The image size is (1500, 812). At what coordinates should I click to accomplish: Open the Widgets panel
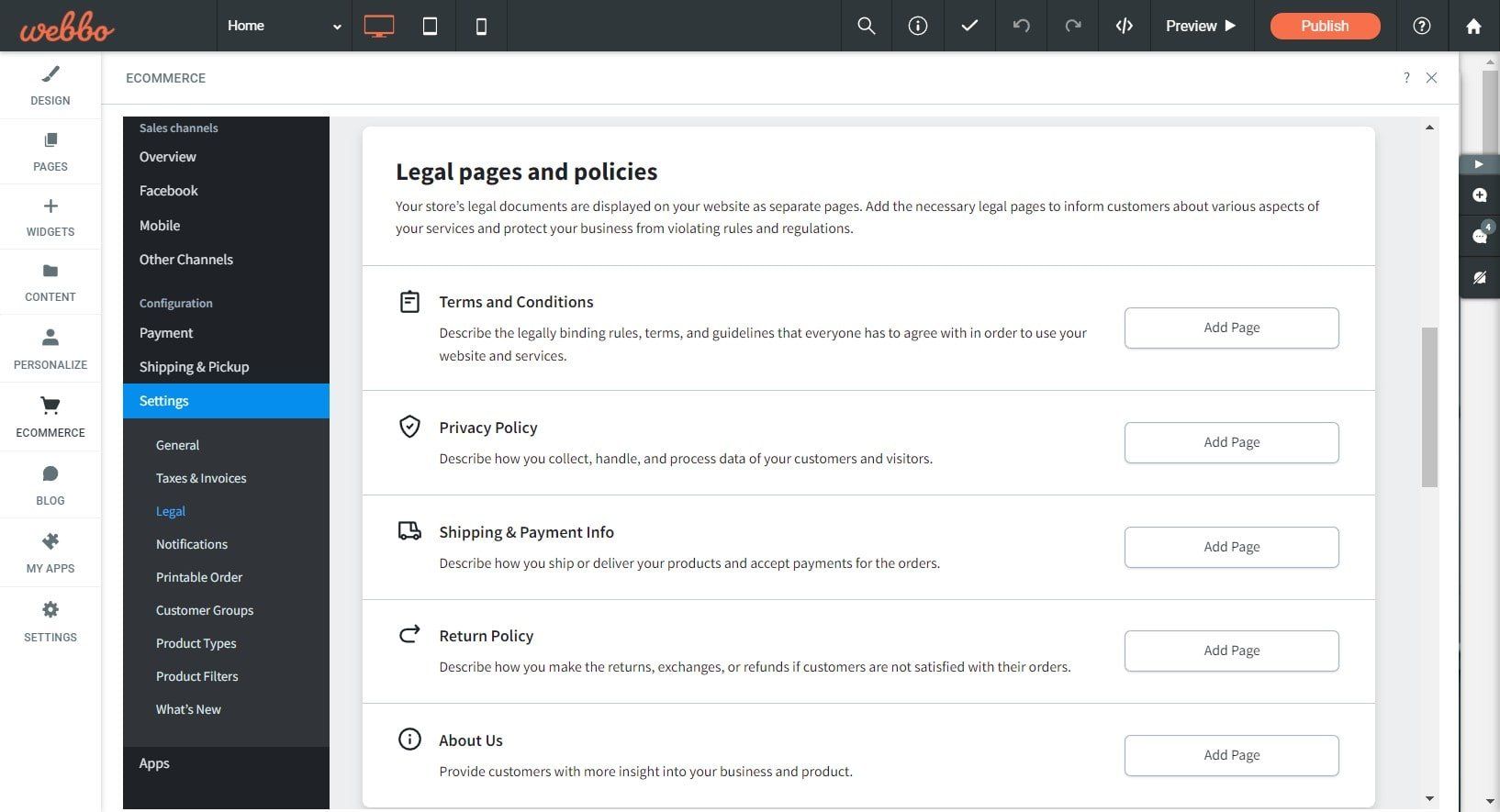[x=50, y=217]
